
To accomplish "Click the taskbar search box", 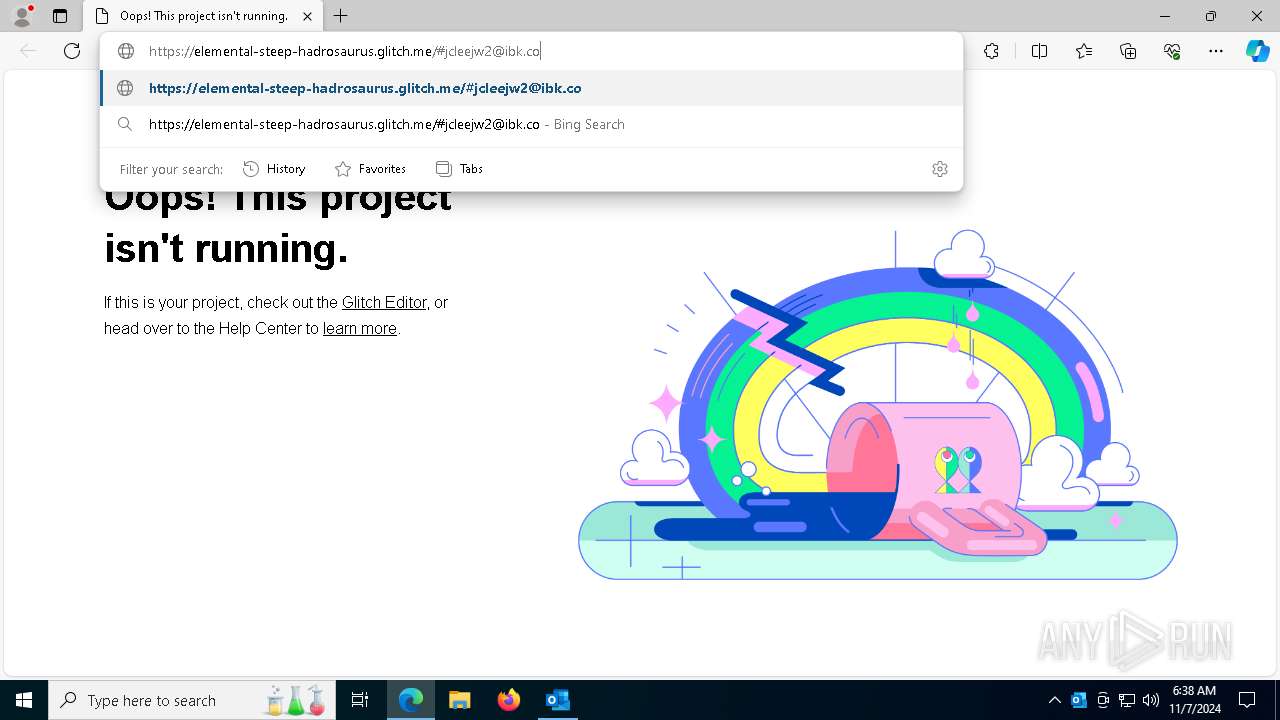I will tap(193, 700).
